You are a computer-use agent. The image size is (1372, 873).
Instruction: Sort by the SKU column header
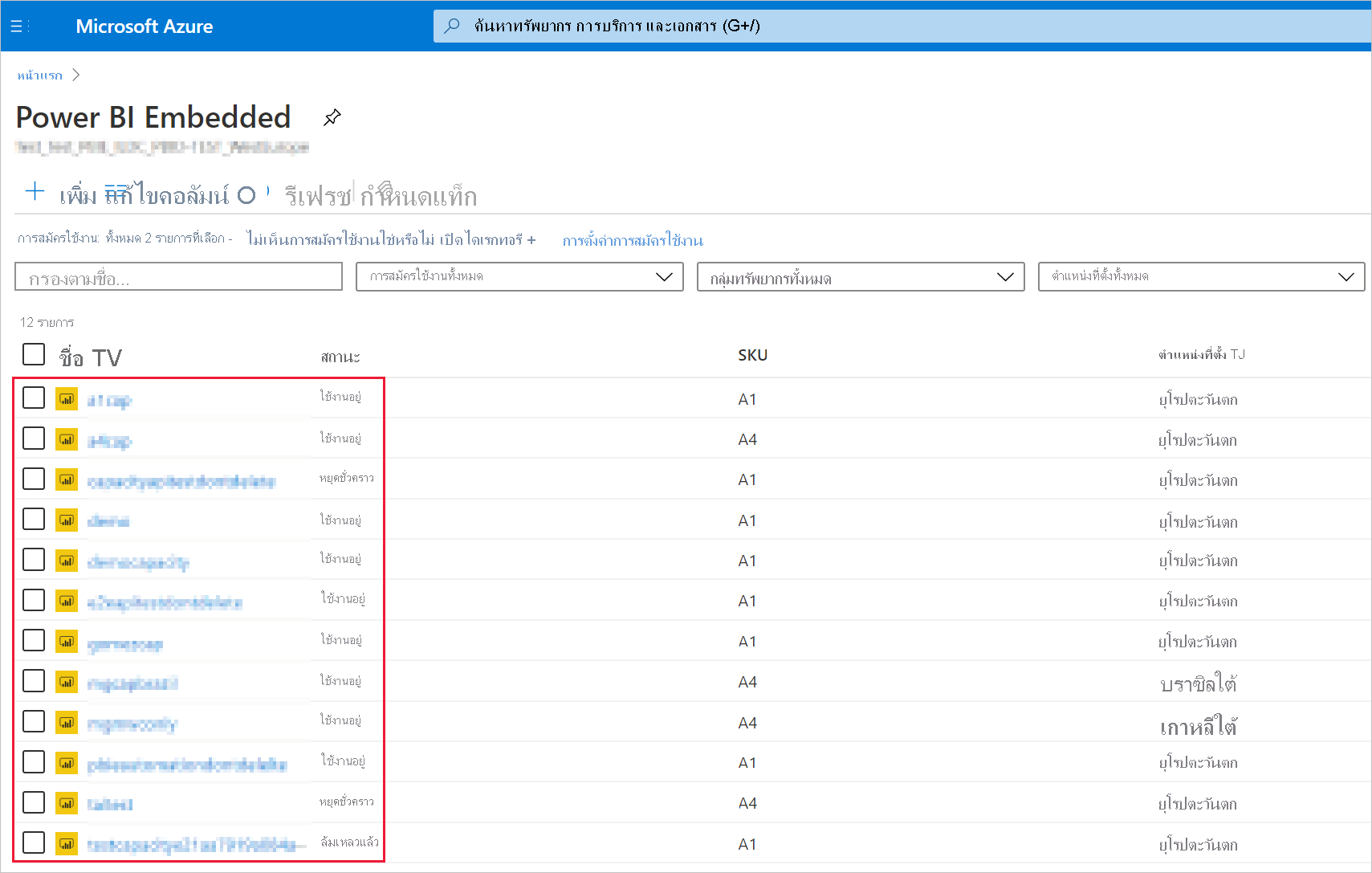(x=752, y=355)
